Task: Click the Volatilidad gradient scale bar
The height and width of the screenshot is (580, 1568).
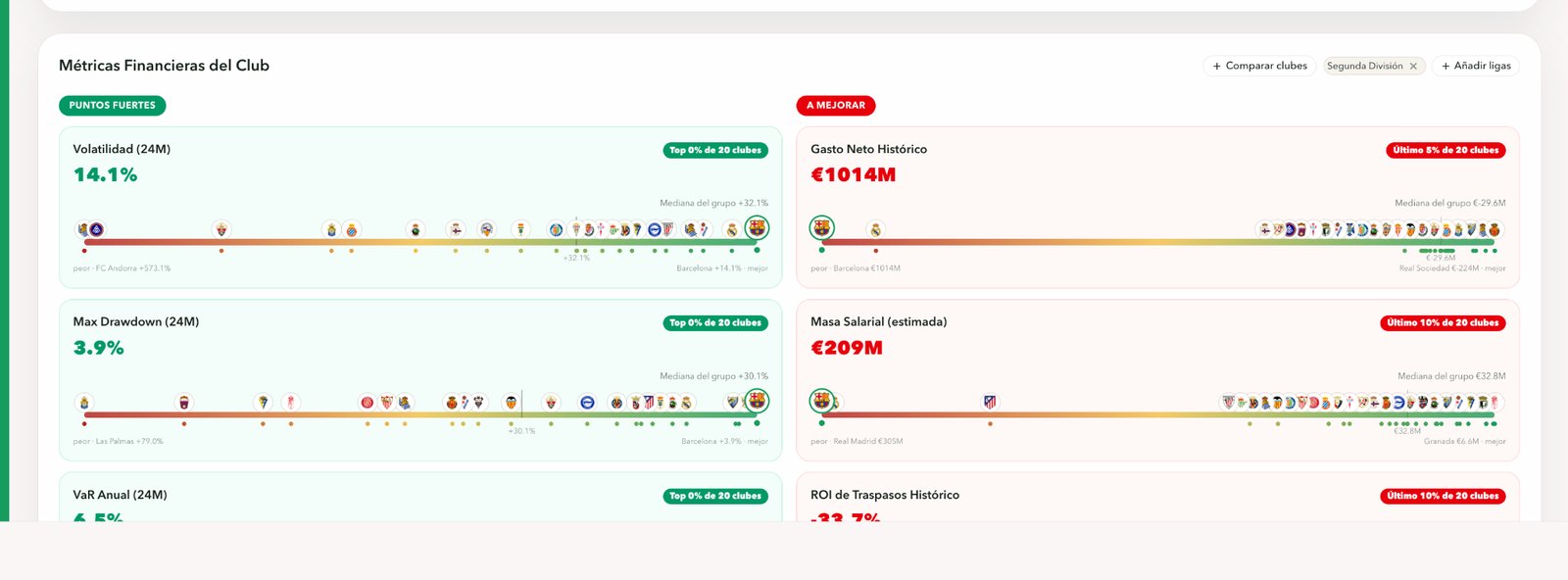Action: [x=420, y=242]
